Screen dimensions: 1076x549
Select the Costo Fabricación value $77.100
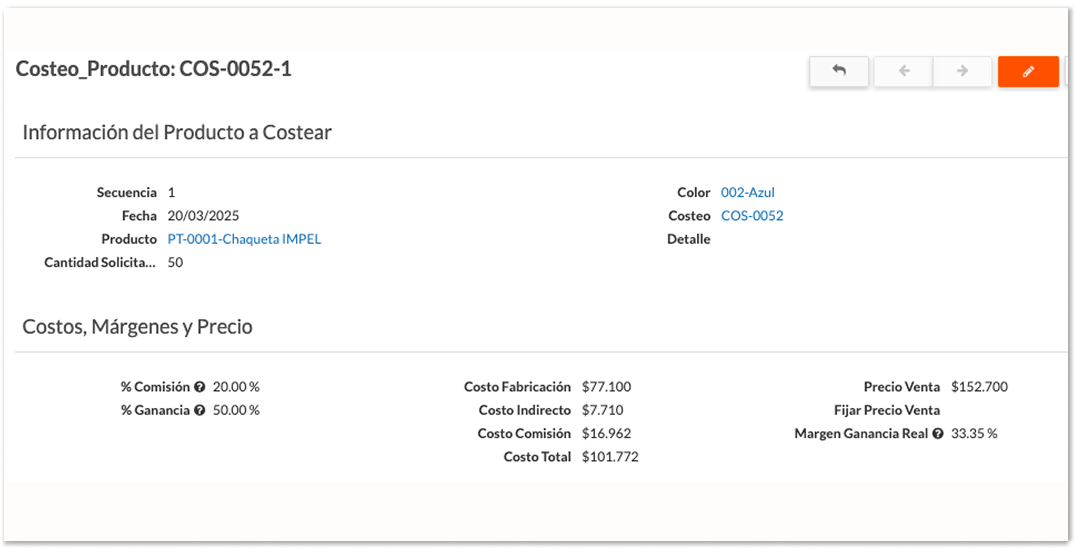tap(606, 387)
